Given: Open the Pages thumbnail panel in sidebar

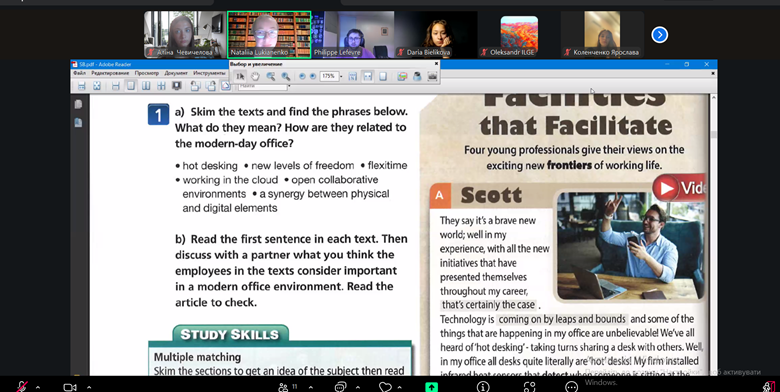Looking at the screenshot, I should coord(79,104).
